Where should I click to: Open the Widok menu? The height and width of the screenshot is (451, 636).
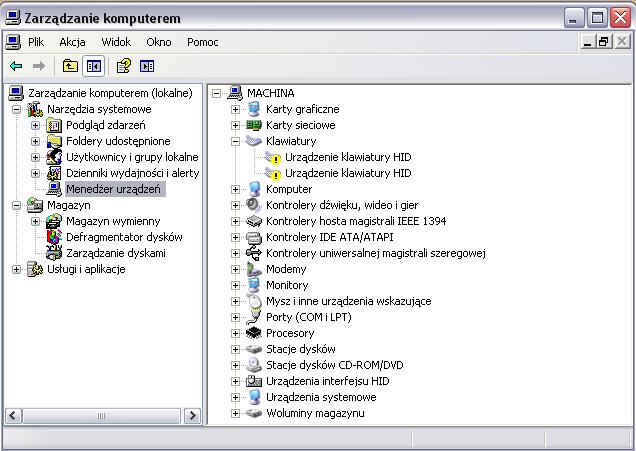click(116, 42)
